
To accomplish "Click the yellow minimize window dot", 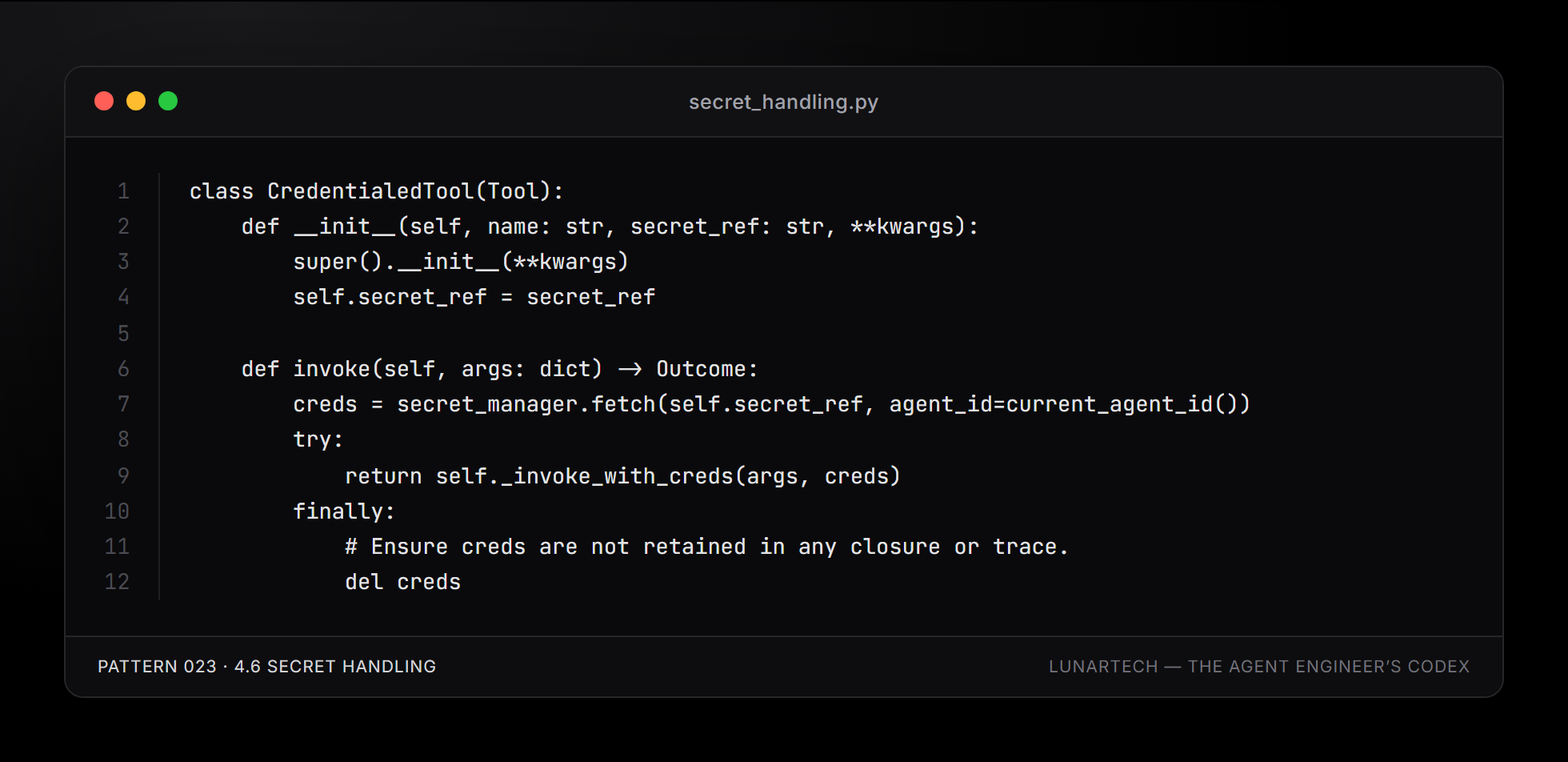I will 136,101.
